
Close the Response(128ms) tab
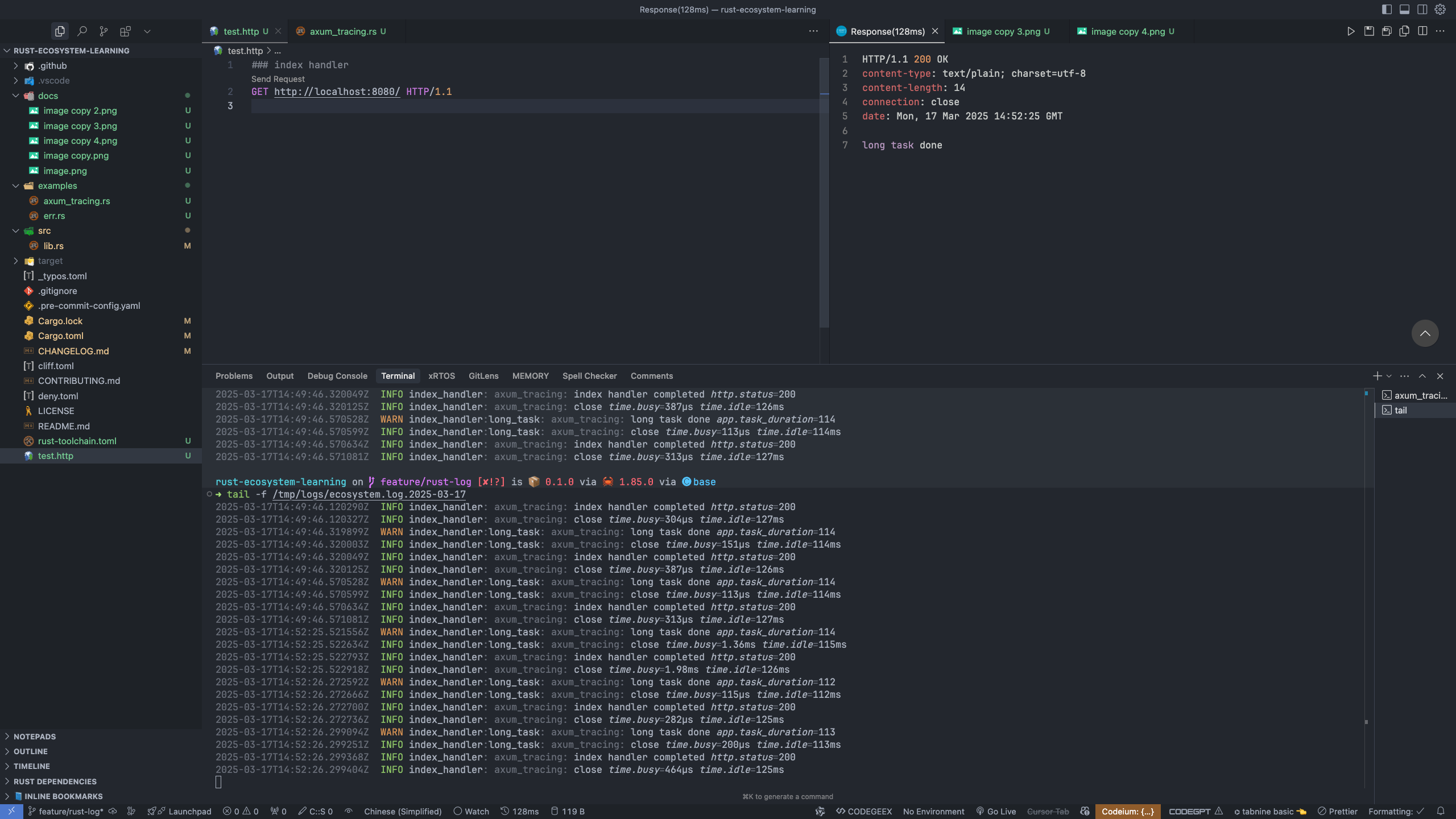(935, 31)
